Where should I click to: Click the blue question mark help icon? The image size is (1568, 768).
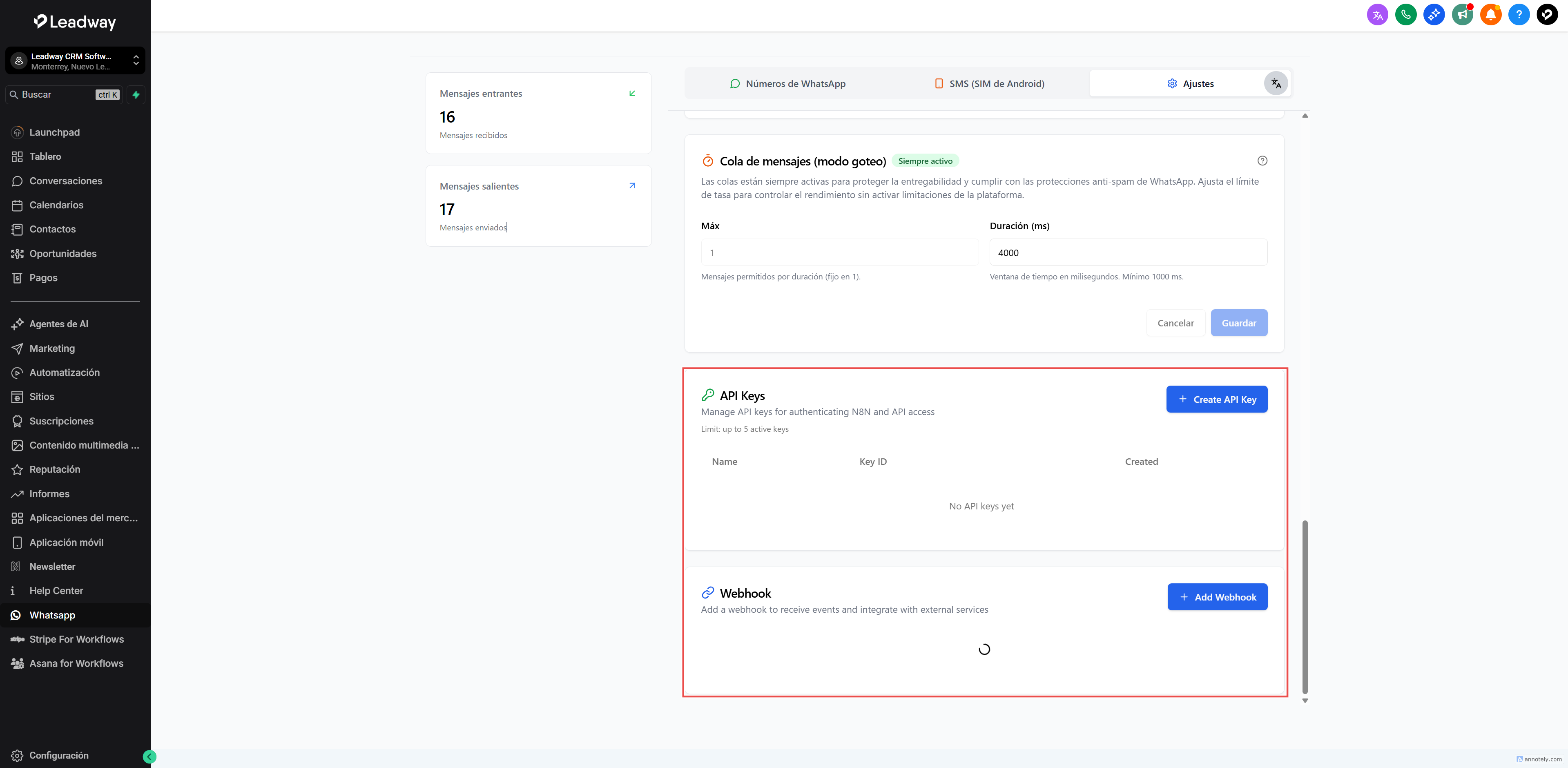(x=1519, y=15)
